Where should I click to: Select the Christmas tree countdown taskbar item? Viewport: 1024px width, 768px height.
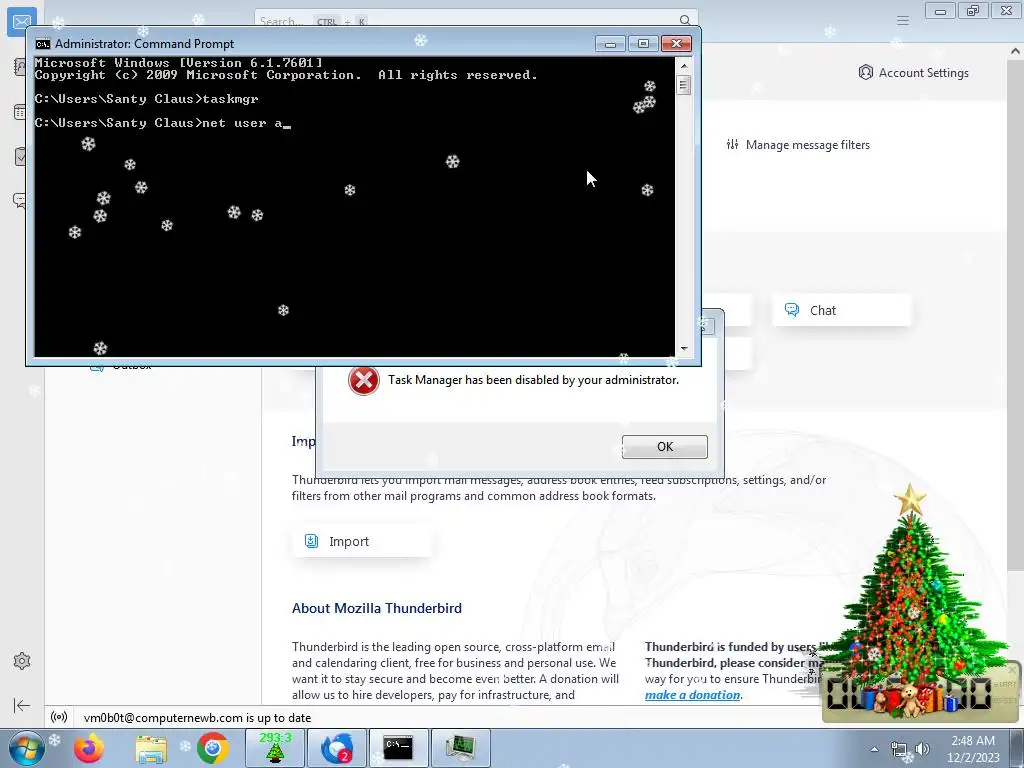pyautogui.click(x=275, y=748)
